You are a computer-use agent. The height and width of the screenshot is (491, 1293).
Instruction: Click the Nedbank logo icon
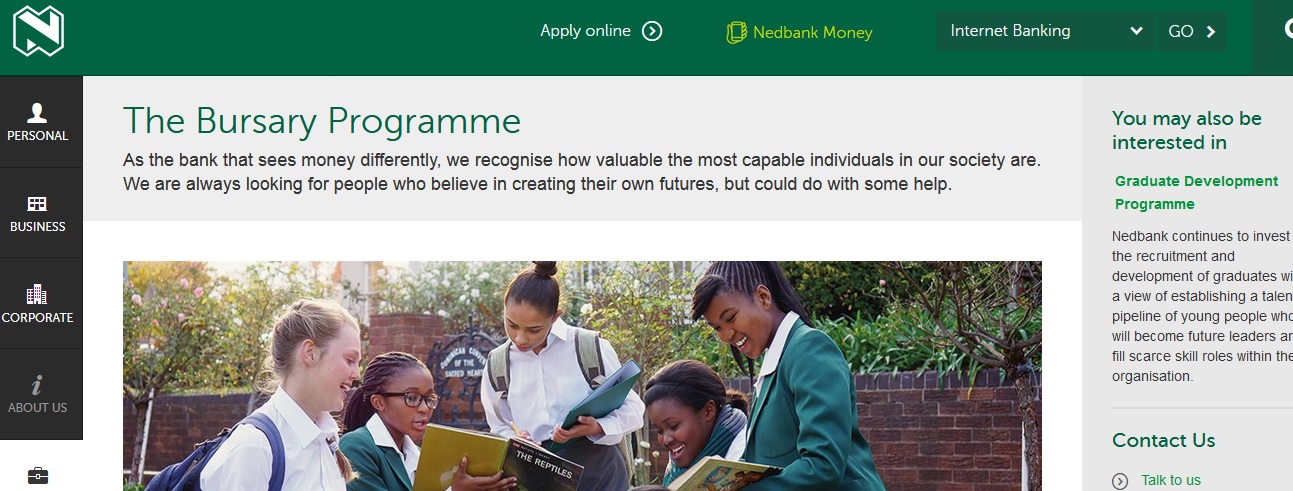(38, 31)
